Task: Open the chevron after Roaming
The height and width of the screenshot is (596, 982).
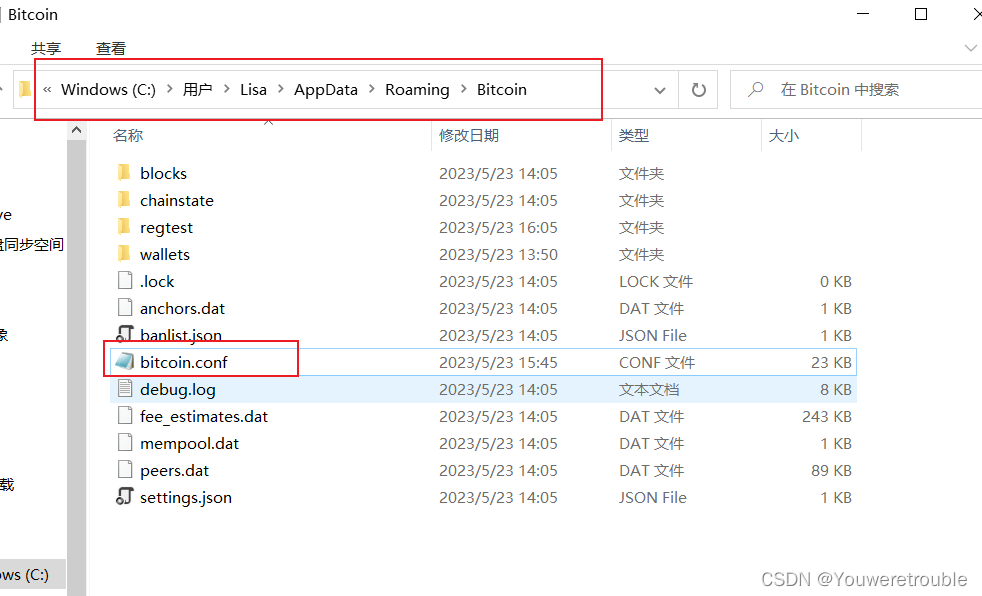Action: pos(463,90)
